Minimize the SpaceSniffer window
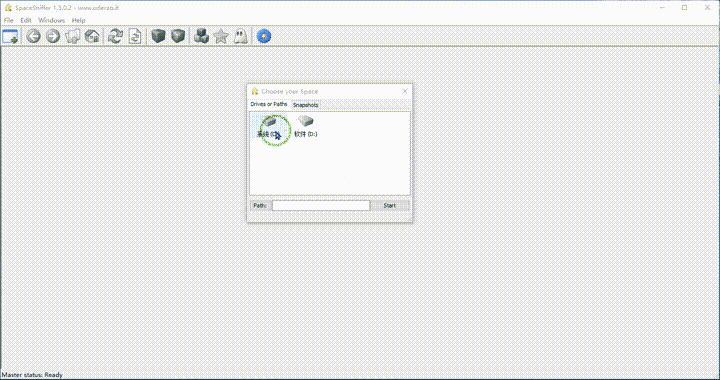This screenshot has height=380, width=720. pyautogui.click(x=662, y=7)
